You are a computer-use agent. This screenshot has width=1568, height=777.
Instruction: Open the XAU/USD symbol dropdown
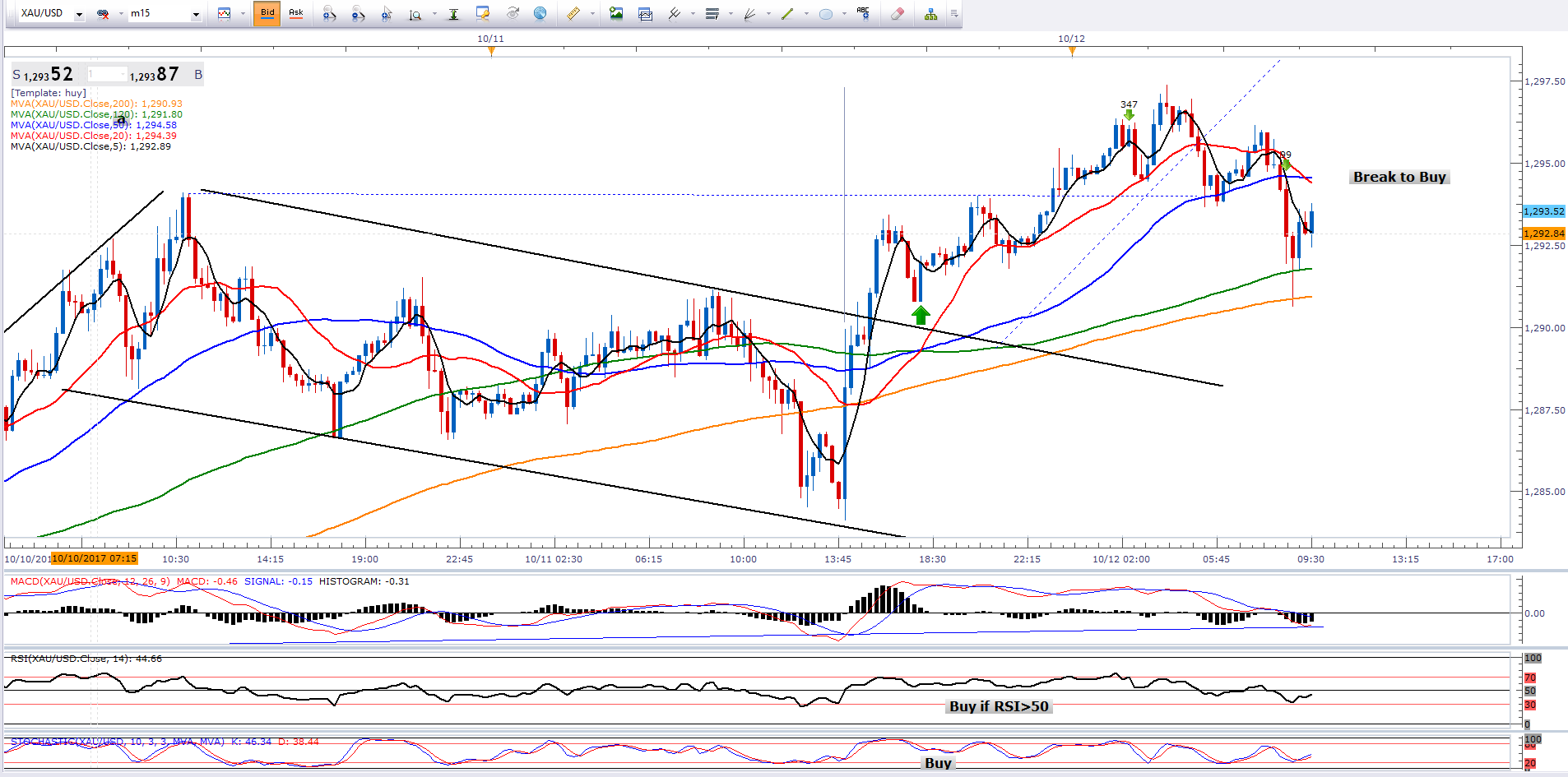click(79, 14)
